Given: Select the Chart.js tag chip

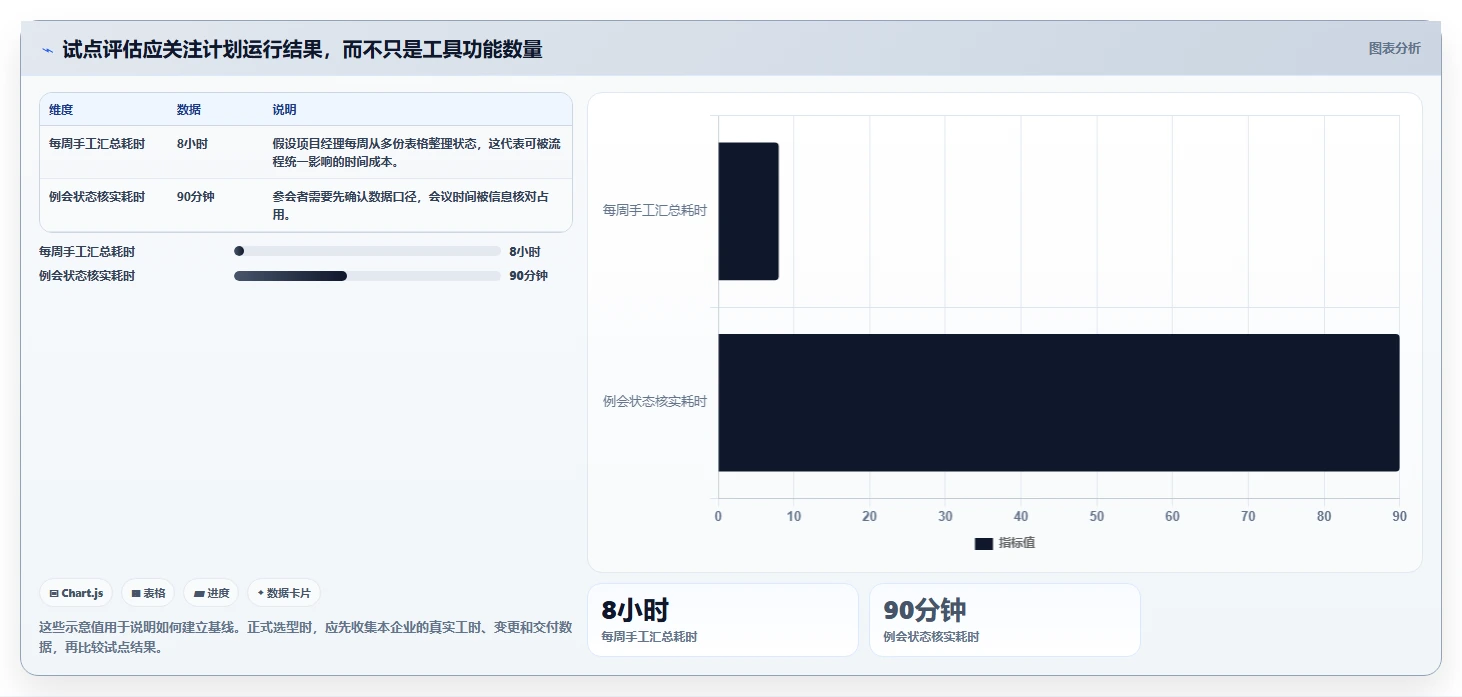Looking at the screenshot, I should point(77,593).
